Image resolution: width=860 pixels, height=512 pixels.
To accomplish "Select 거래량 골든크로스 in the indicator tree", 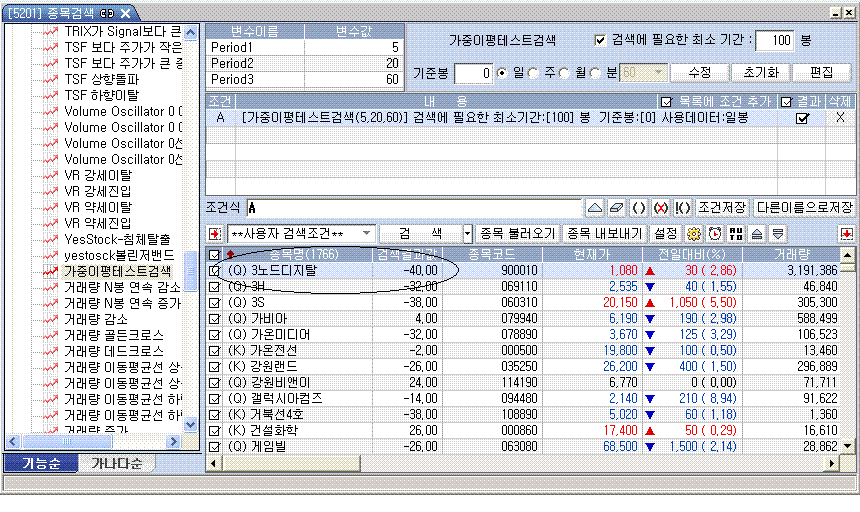I will click(113, 334).
